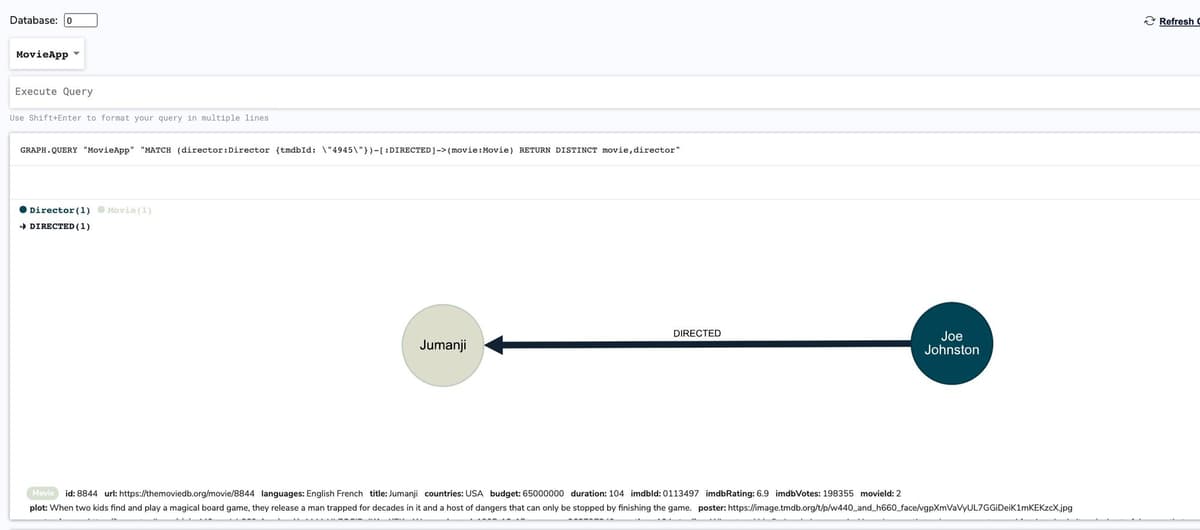Click the dark Director legend dot
The height and width of the screenshot is (530, 1200).
click(x=23, y=210)
